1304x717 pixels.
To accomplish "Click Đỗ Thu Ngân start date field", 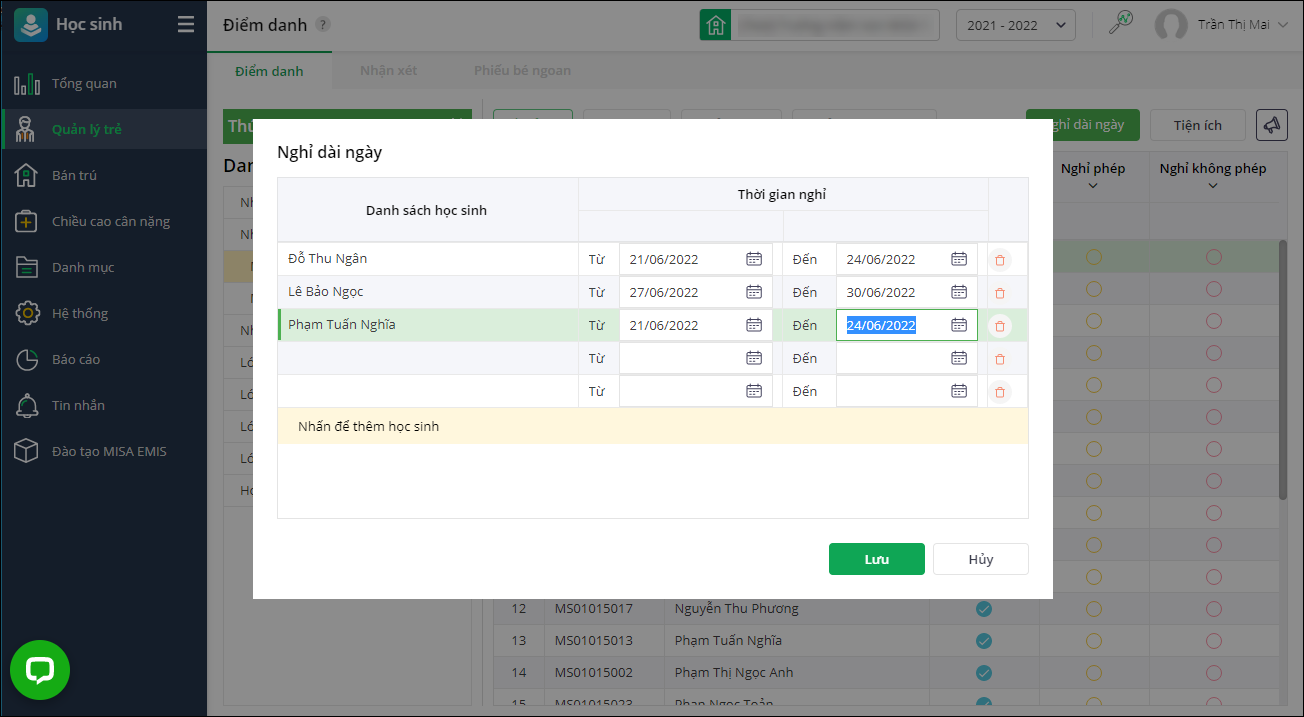I will coord(696,259).
